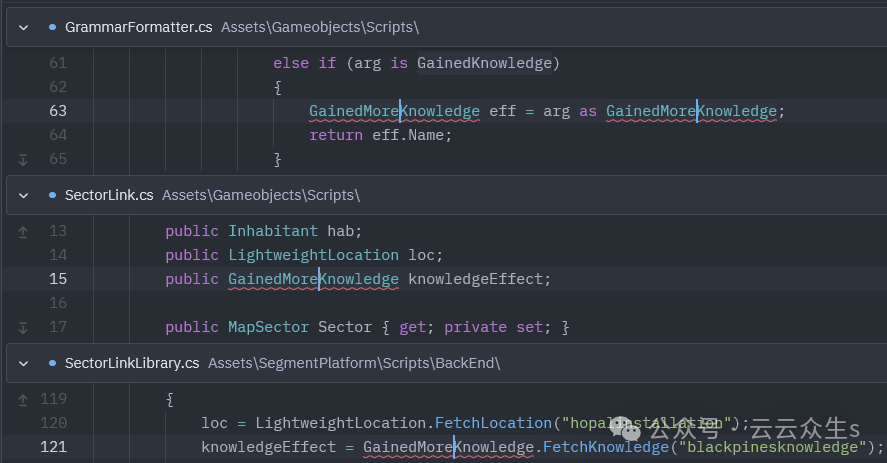Click 'loc' variable on line 120
This screenshot has height=463, width=887.
[214, 423]
